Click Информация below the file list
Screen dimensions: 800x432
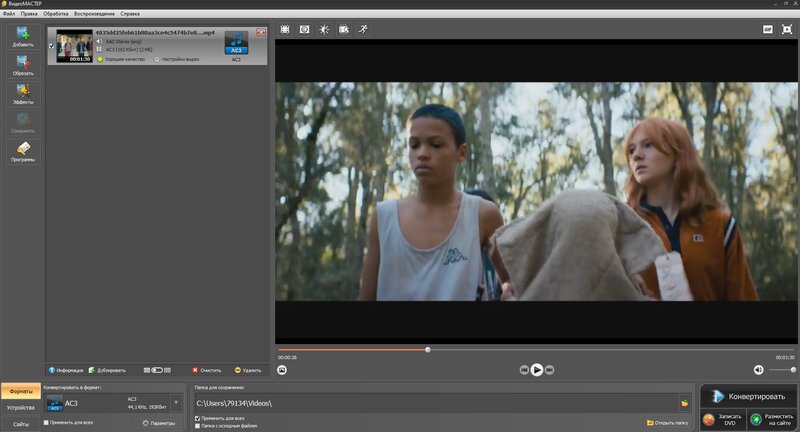(66, 370)
